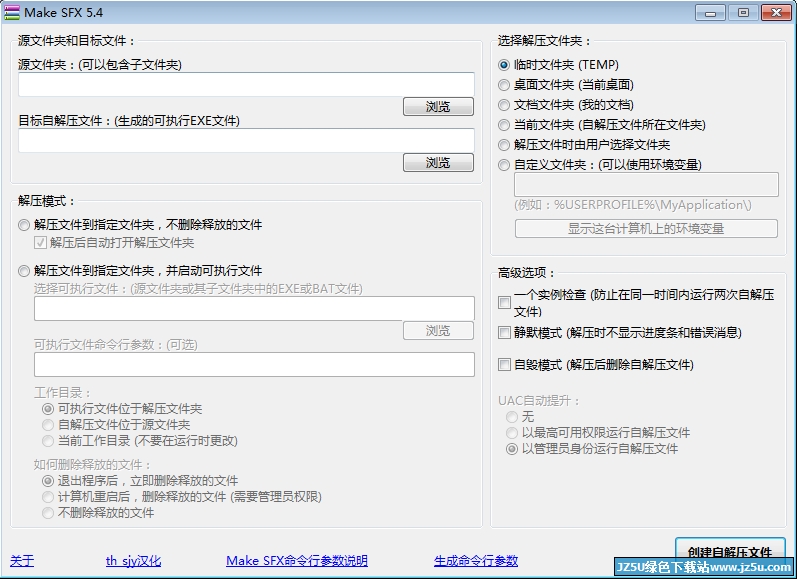
Task: Select 计算机重启后，删除释放的文件 option
Action: coord(48,497)
